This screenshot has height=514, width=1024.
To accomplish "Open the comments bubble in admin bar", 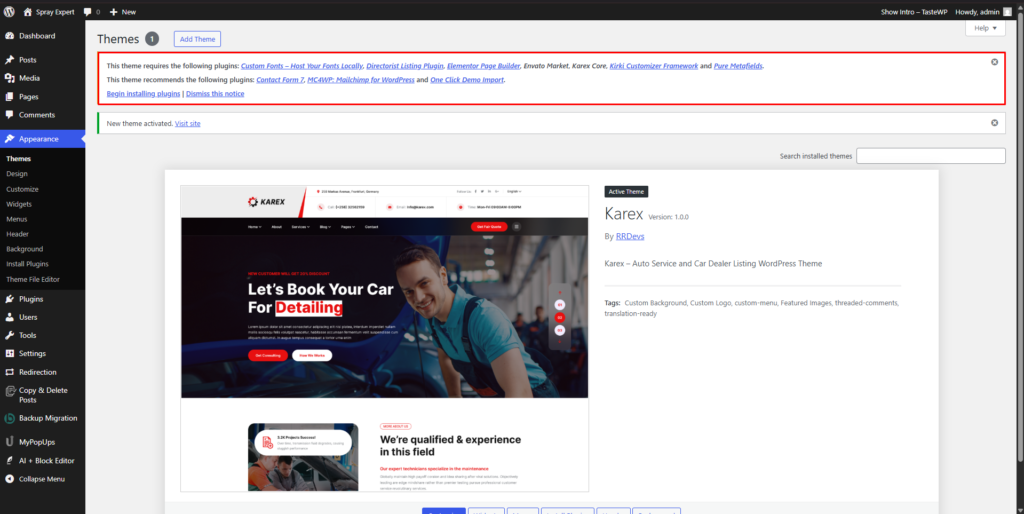I will click(x=90, y=11).
